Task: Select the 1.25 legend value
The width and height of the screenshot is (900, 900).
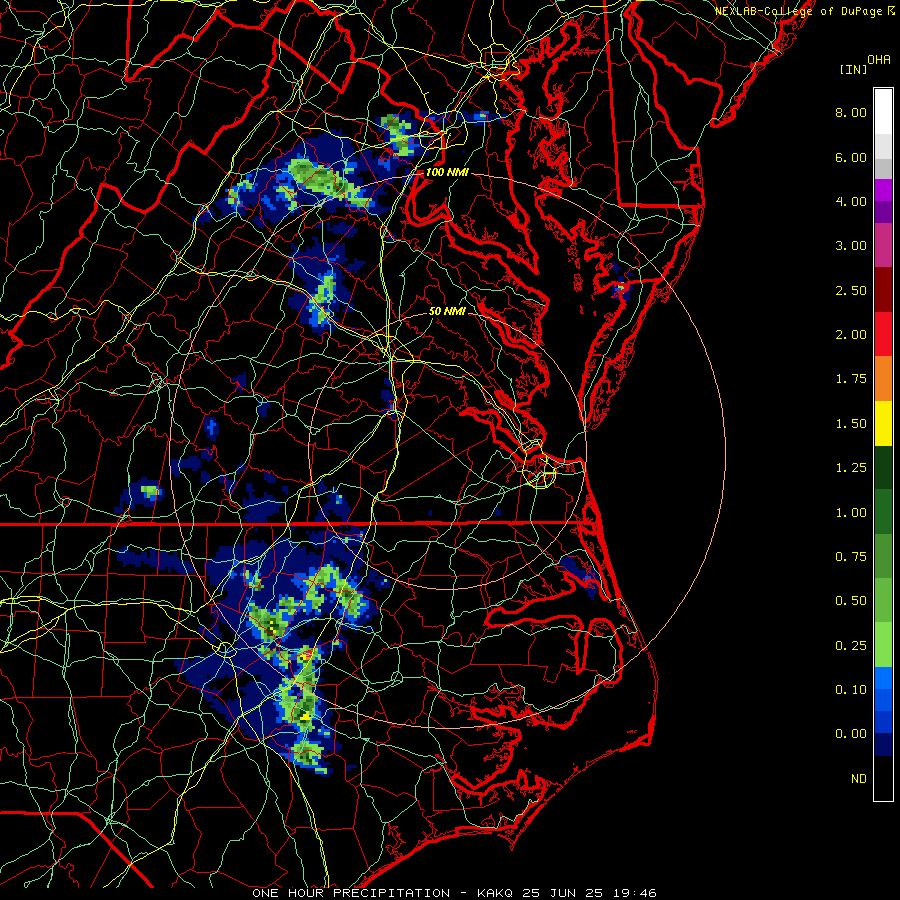Action: (x=851, y=468)
